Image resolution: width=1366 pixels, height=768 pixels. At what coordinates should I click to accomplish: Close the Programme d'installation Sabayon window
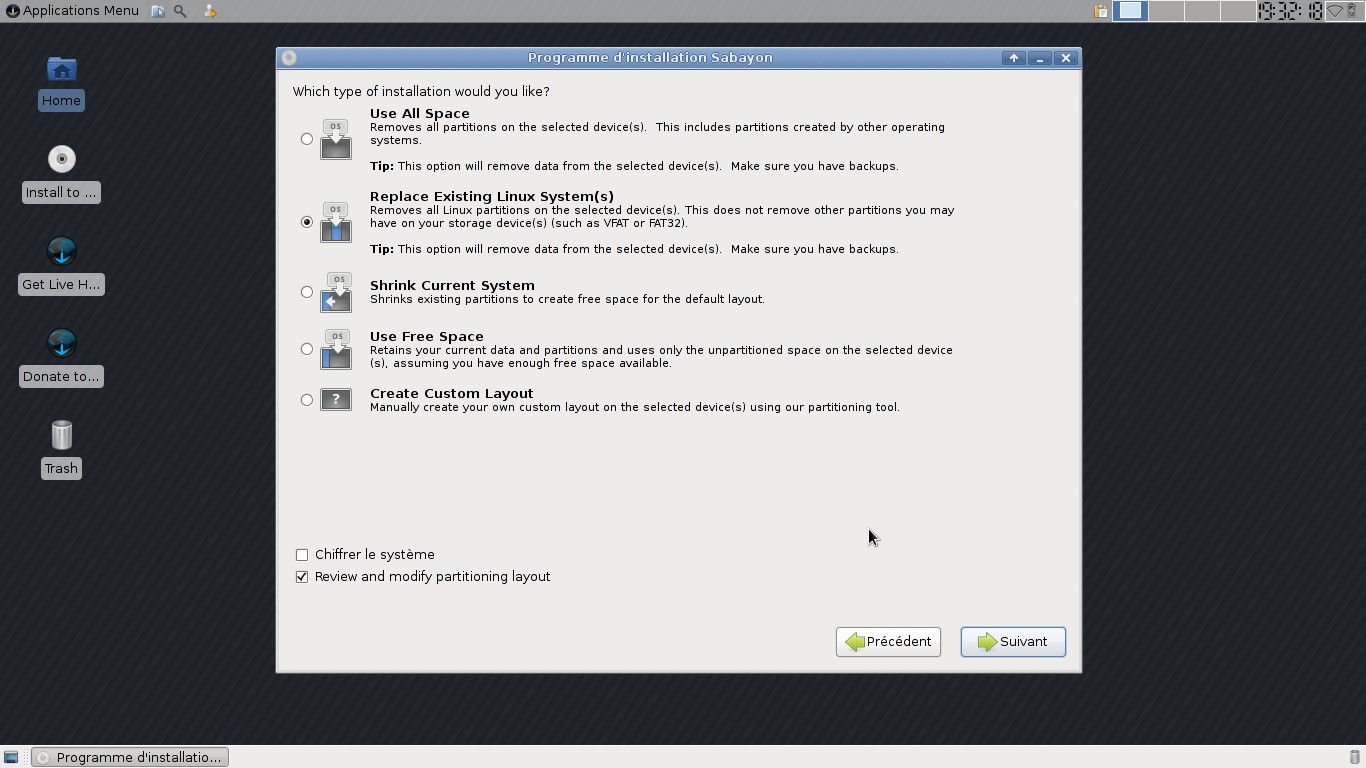tap(1066, 58)
